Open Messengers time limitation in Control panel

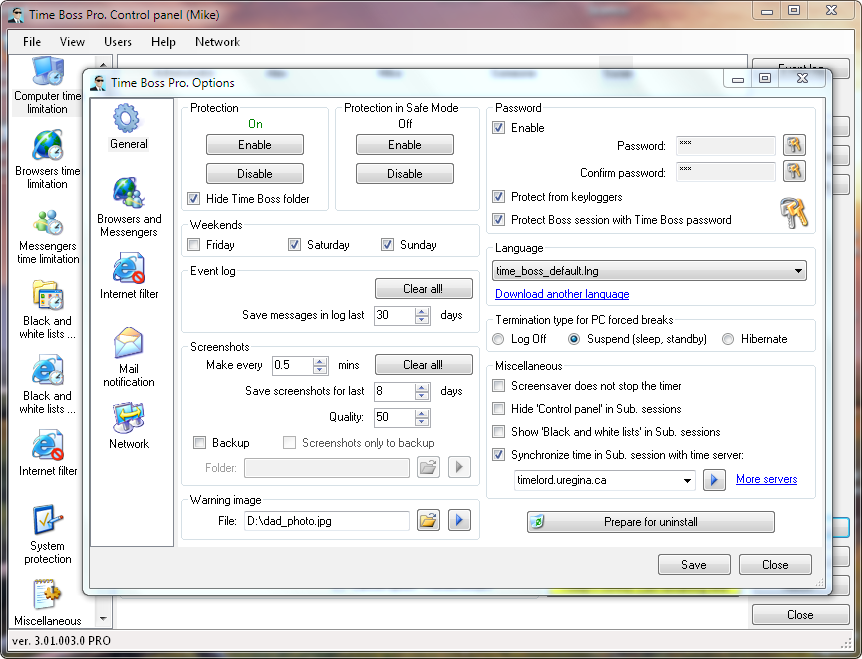[x=47, y=236]
